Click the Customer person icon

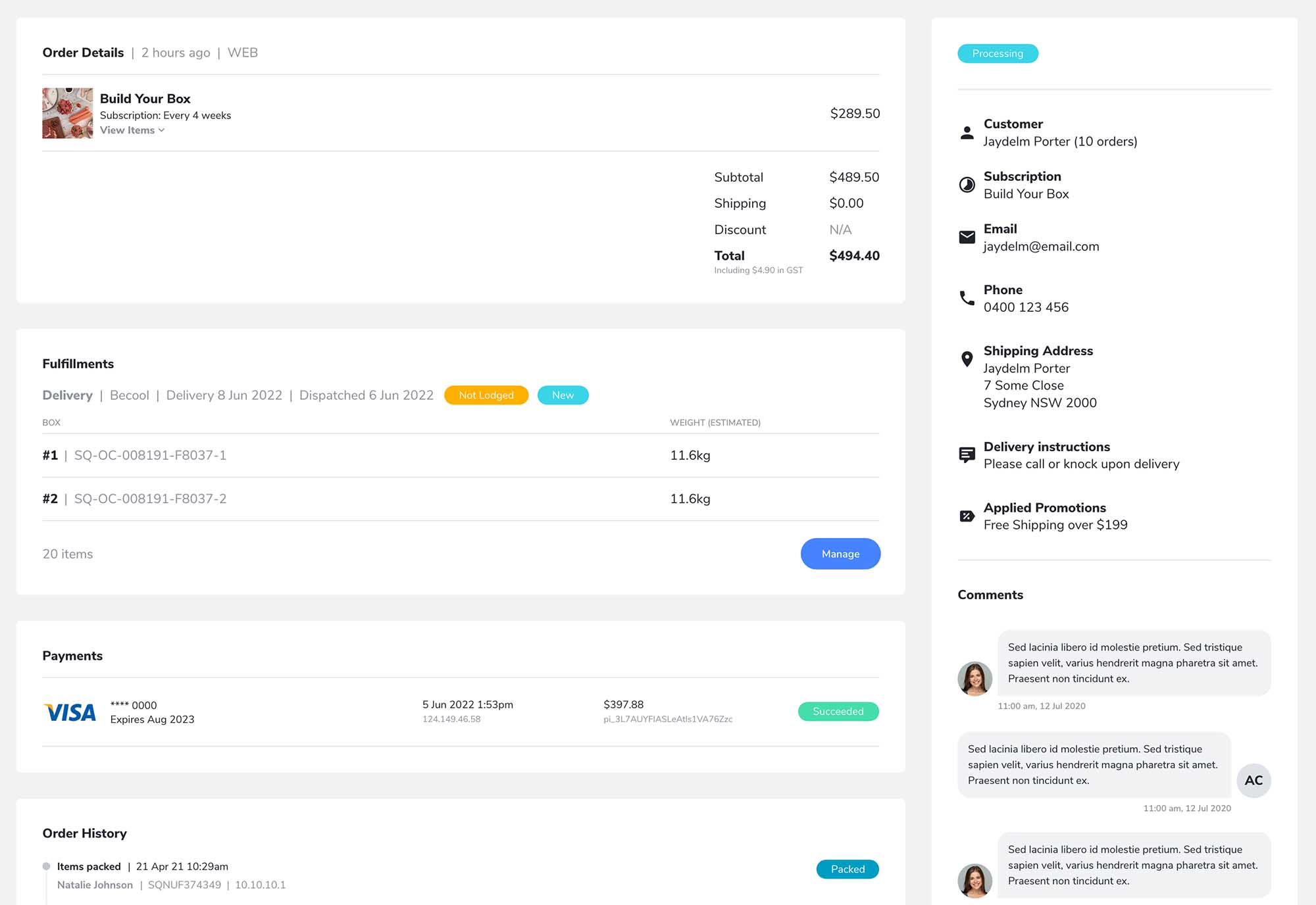(x=967, y=133)
